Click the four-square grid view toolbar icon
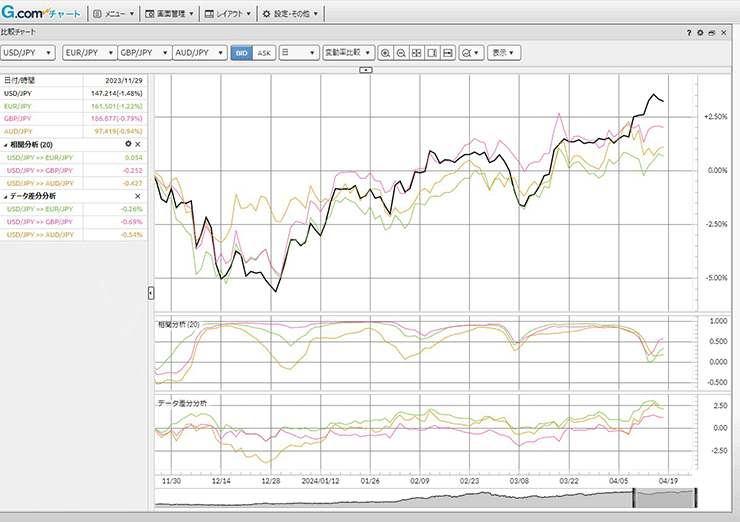The image size is (740, 522). [x=416, y=52]
